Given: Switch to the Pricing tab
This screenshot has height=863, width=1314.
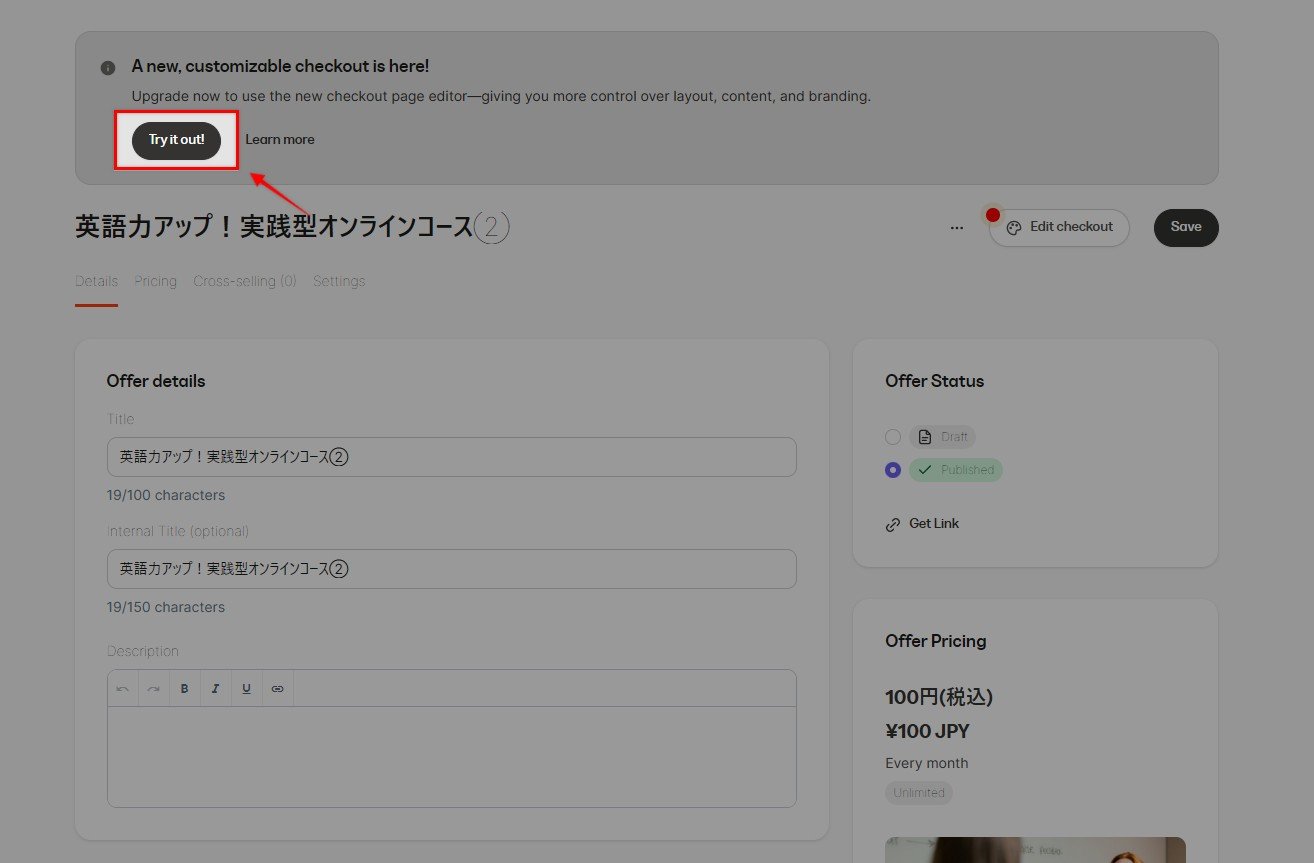Looking at the screenshot, I should point(155,281).
